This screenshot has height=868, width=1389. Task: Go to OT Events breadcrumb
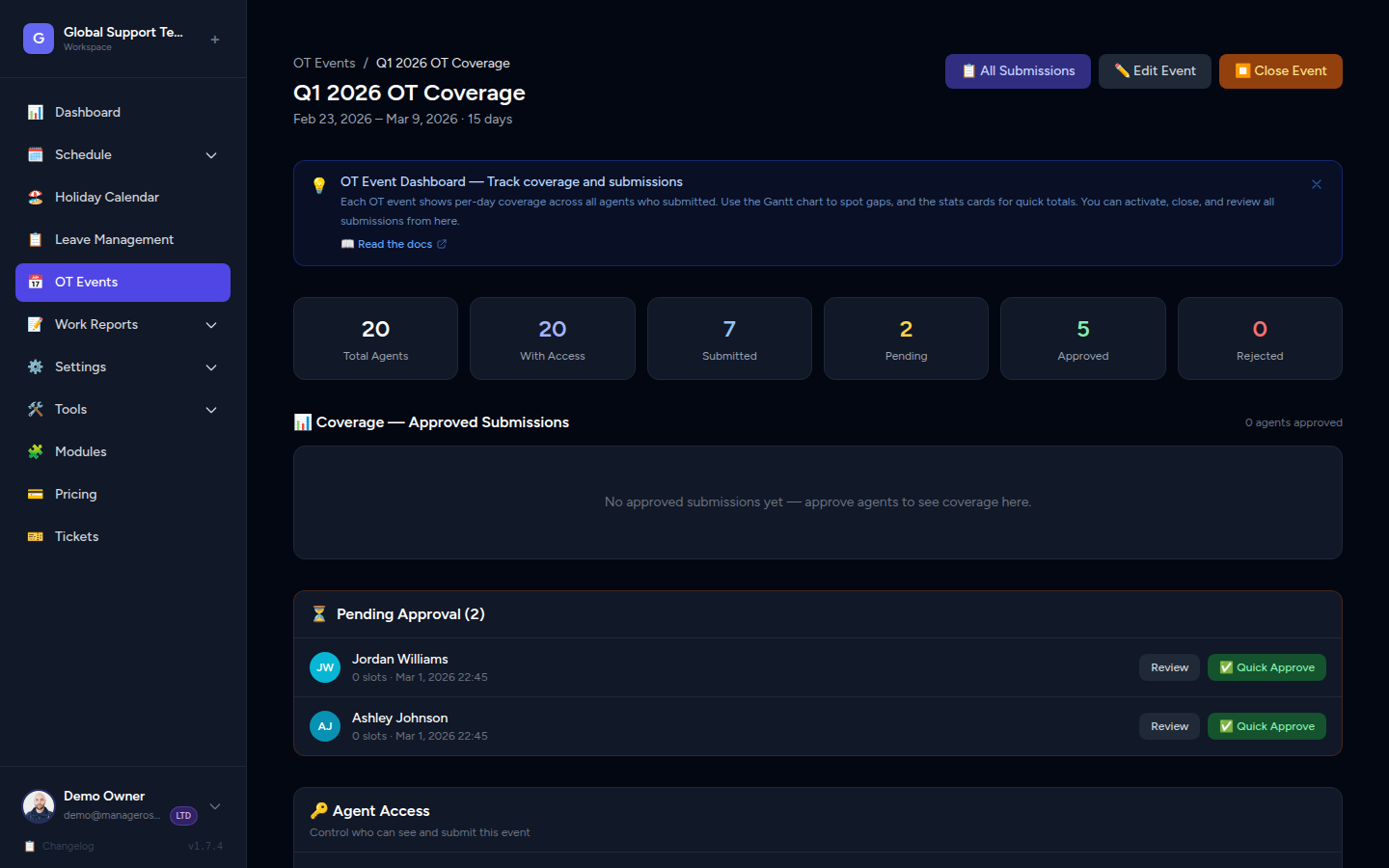pos(324,63)
